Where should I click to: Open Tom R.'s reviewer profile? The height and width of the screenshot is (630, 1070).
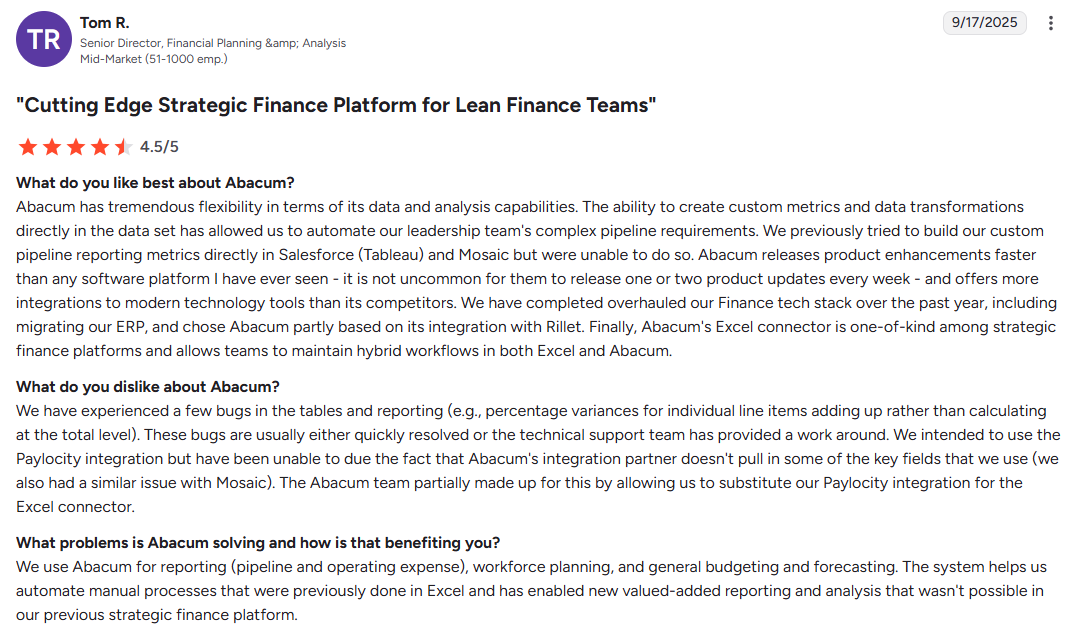[x=104, y=22]
